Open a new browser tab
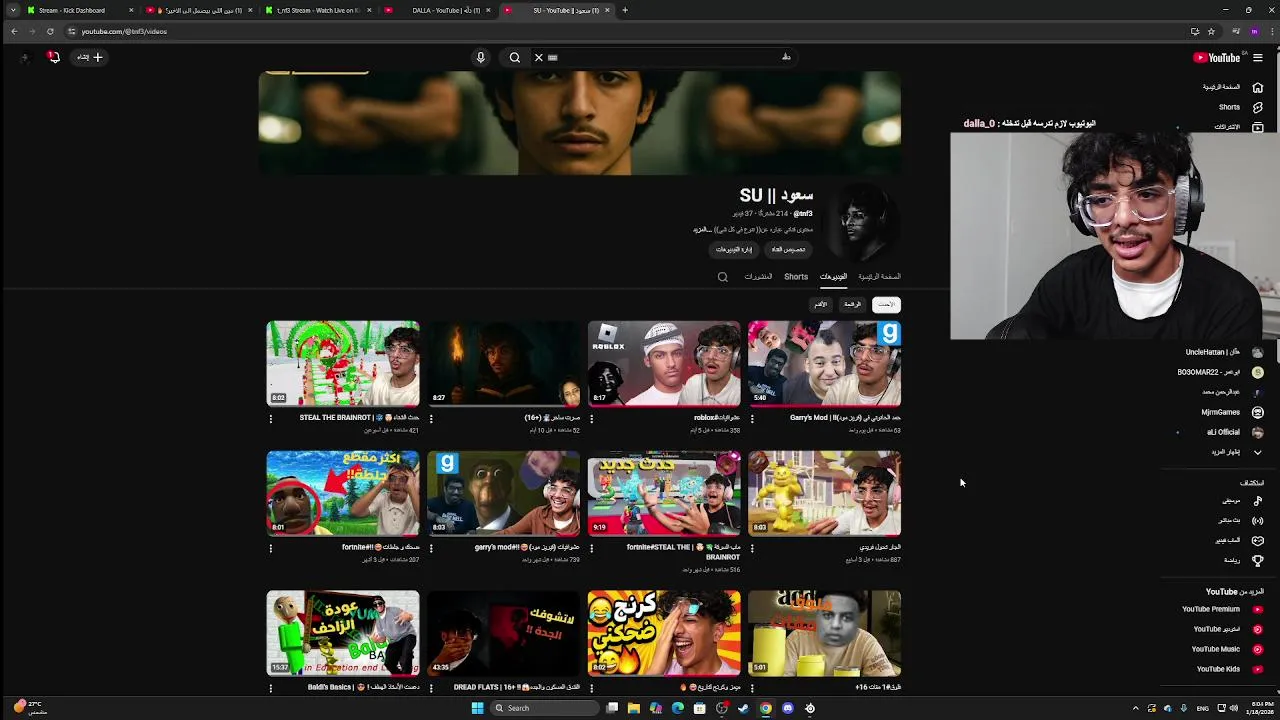Screen dimensions: 1280x720 (625, 10)
